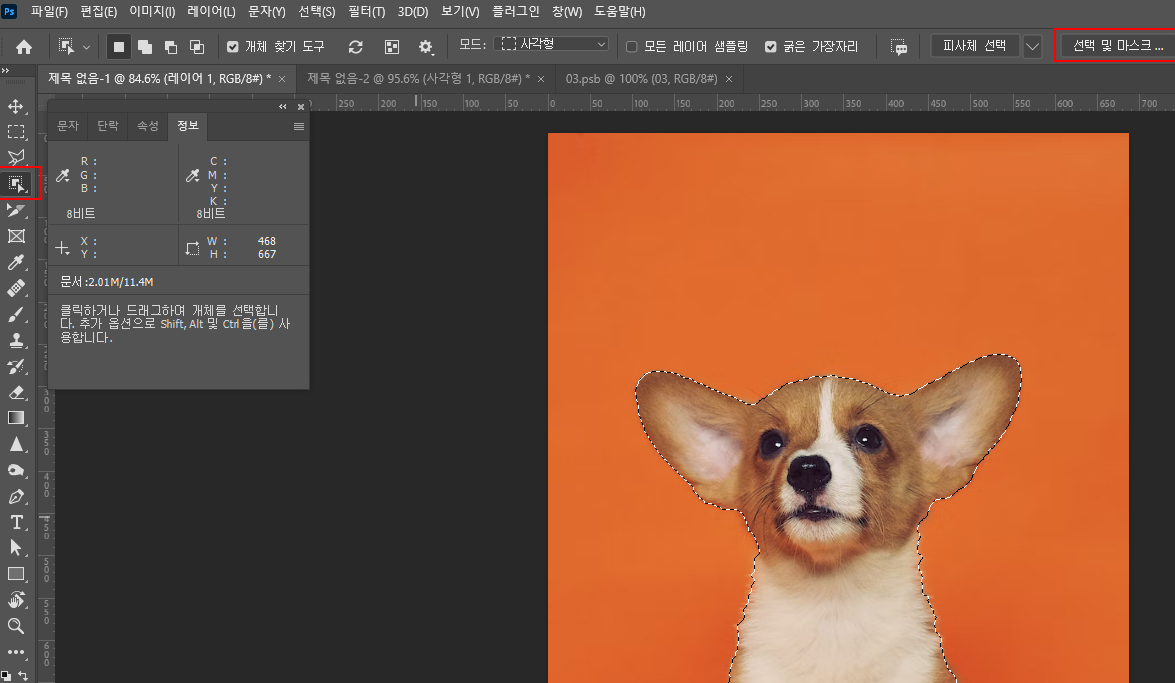Select the Horizontal Type tool
Image resolution: width=1175 pixels, height=683 pixels.
tap(16, 522)
